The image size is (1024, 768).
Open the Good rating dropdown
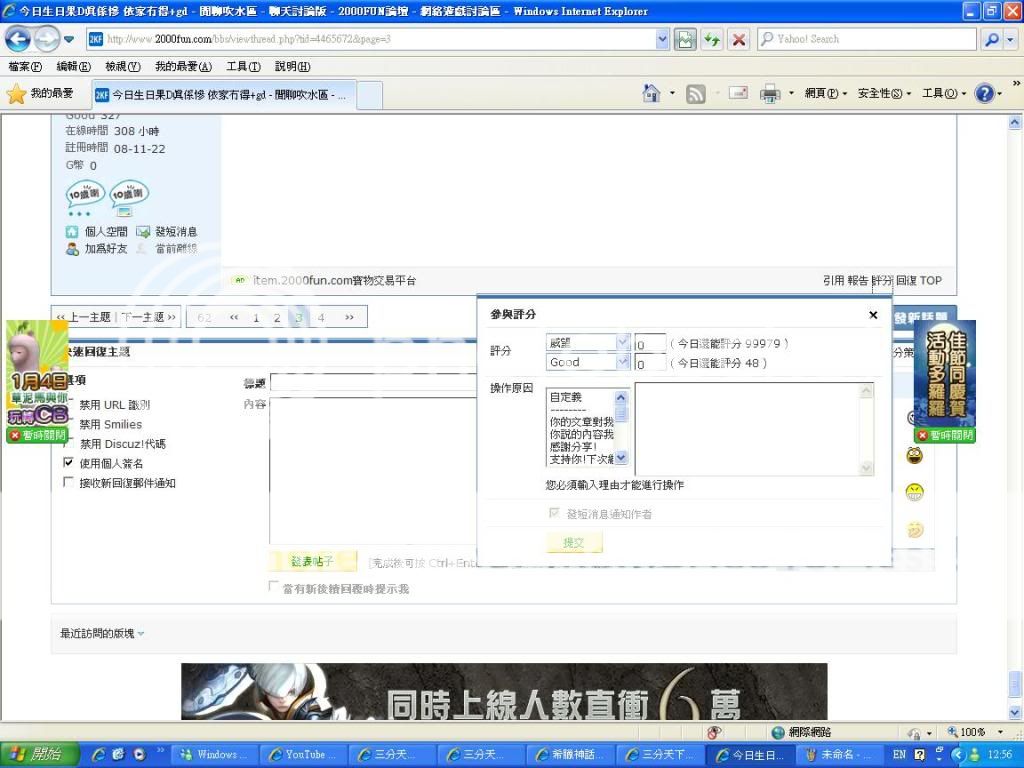coord(622,362)
